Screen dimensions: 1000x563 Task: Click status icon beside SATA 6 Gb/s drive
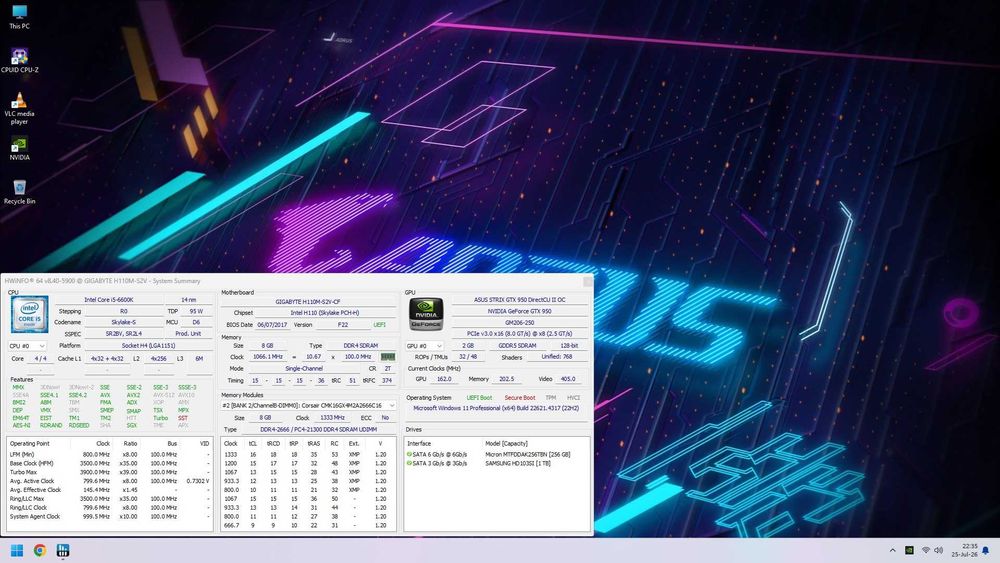point(409,455)
